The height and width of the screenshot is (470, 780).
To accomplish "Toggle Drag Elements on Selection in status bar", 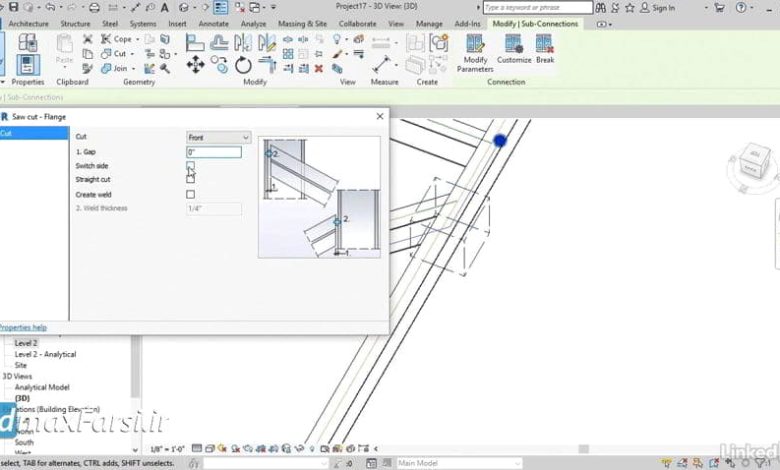I will click(x=730, y=463).
